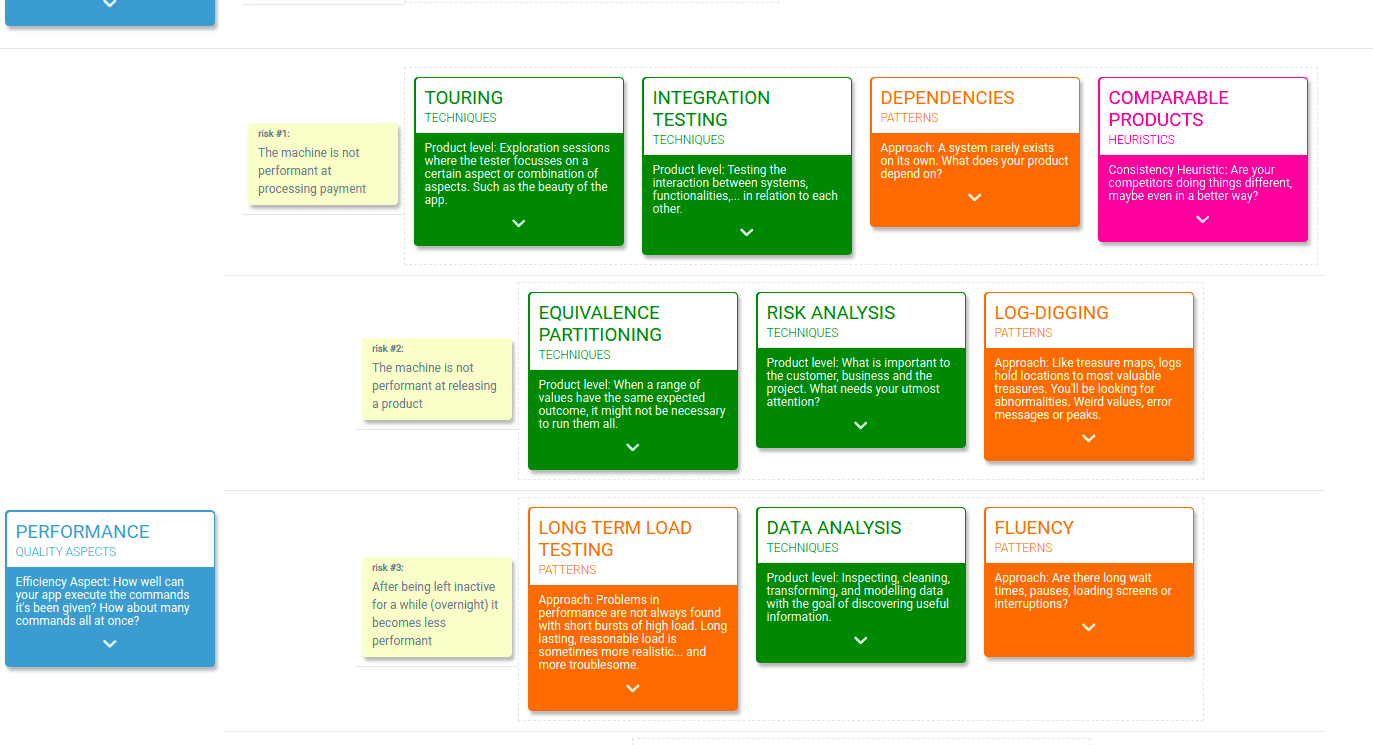Select the risk #2 sticky note
Screen dimensions: 1373x745
tap(437, 380)
